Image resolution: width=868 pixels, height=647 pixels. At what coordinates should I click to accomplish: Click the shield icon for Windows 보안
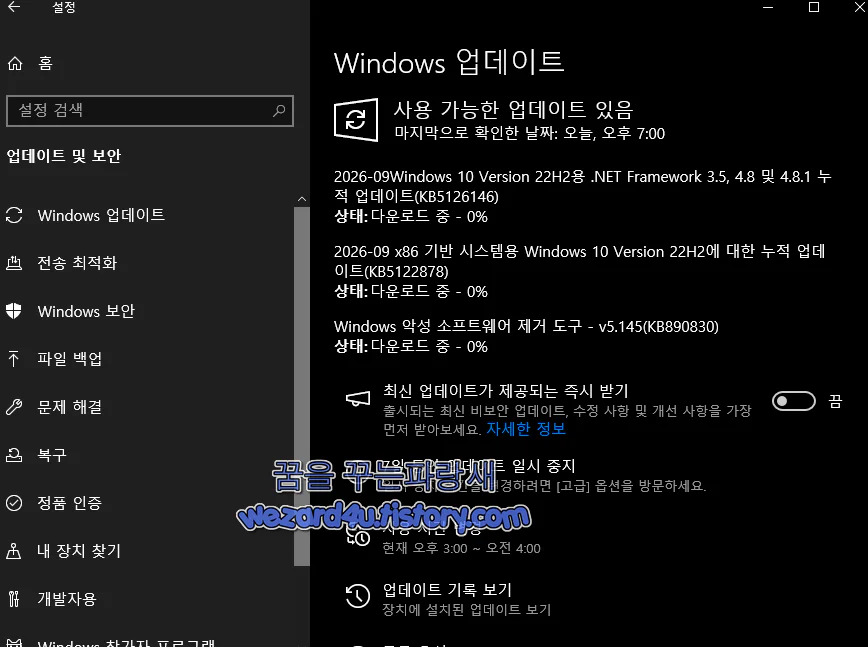(14, 311)
